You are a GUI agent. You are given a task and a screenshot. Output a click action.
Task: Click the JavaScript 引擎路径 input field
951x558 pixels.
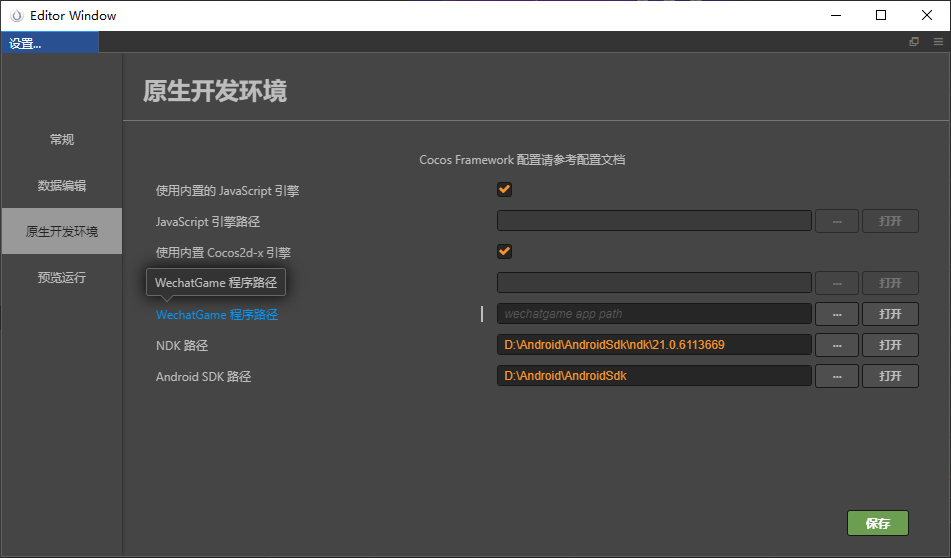tap(654, 221)
